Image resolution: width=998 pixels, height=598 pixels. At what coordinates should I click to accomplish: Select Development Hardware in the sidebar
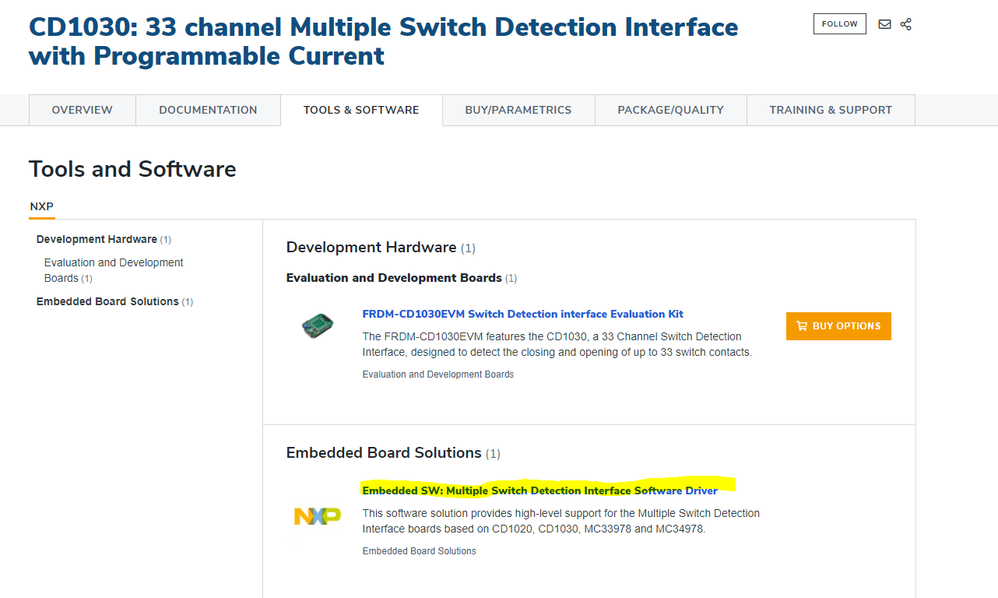[97, 239]
